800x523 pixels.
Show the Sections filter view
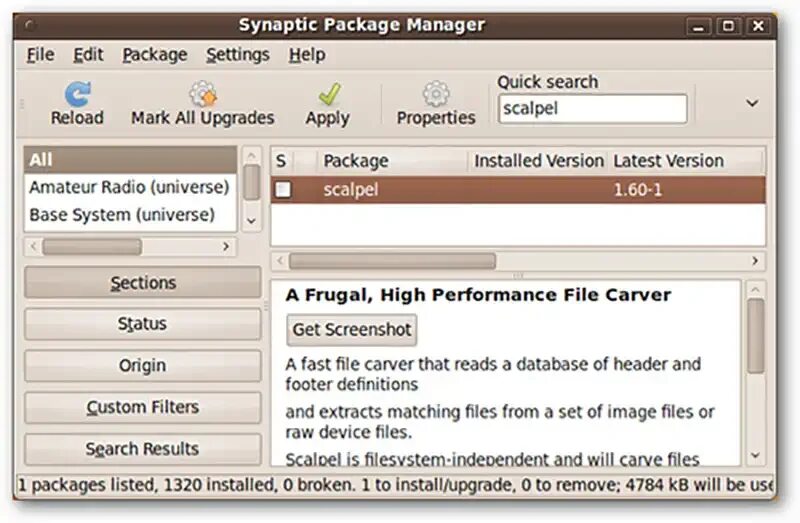tap(143, 283)
